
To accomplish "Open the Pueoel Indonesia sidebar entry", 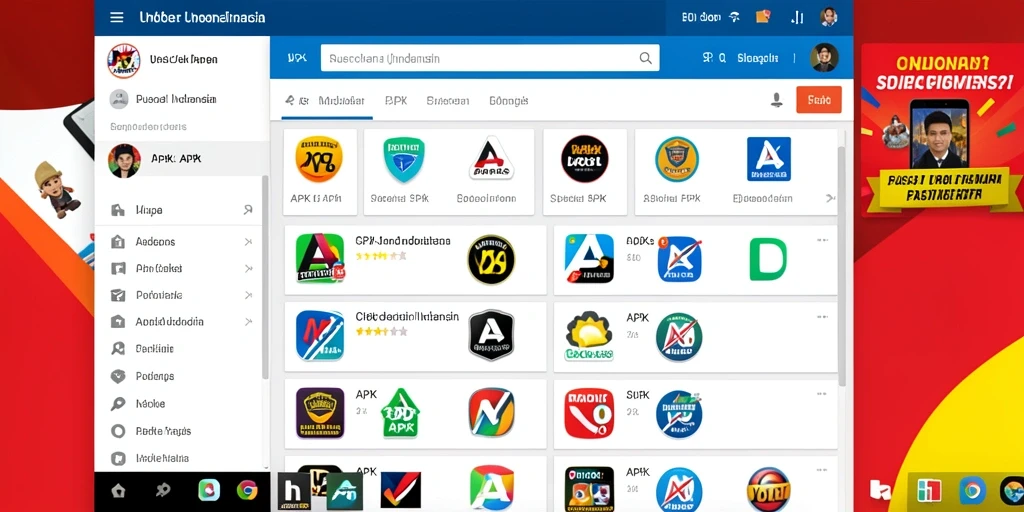I will point(176,99).
